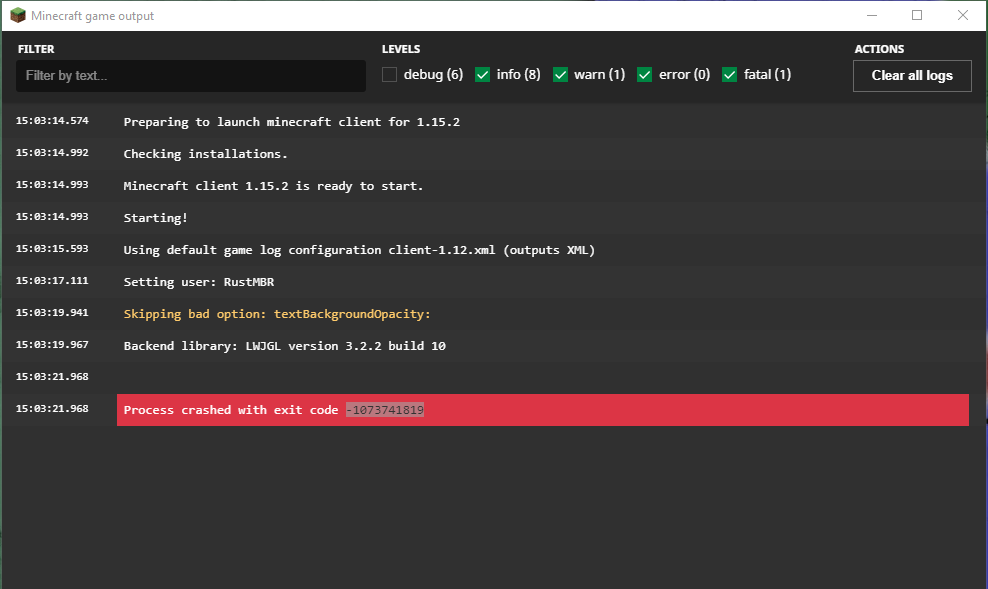Screen dimensions: 988x589
Task: Click the highlighted exit code -1073741819
Action: pos(385,409)
